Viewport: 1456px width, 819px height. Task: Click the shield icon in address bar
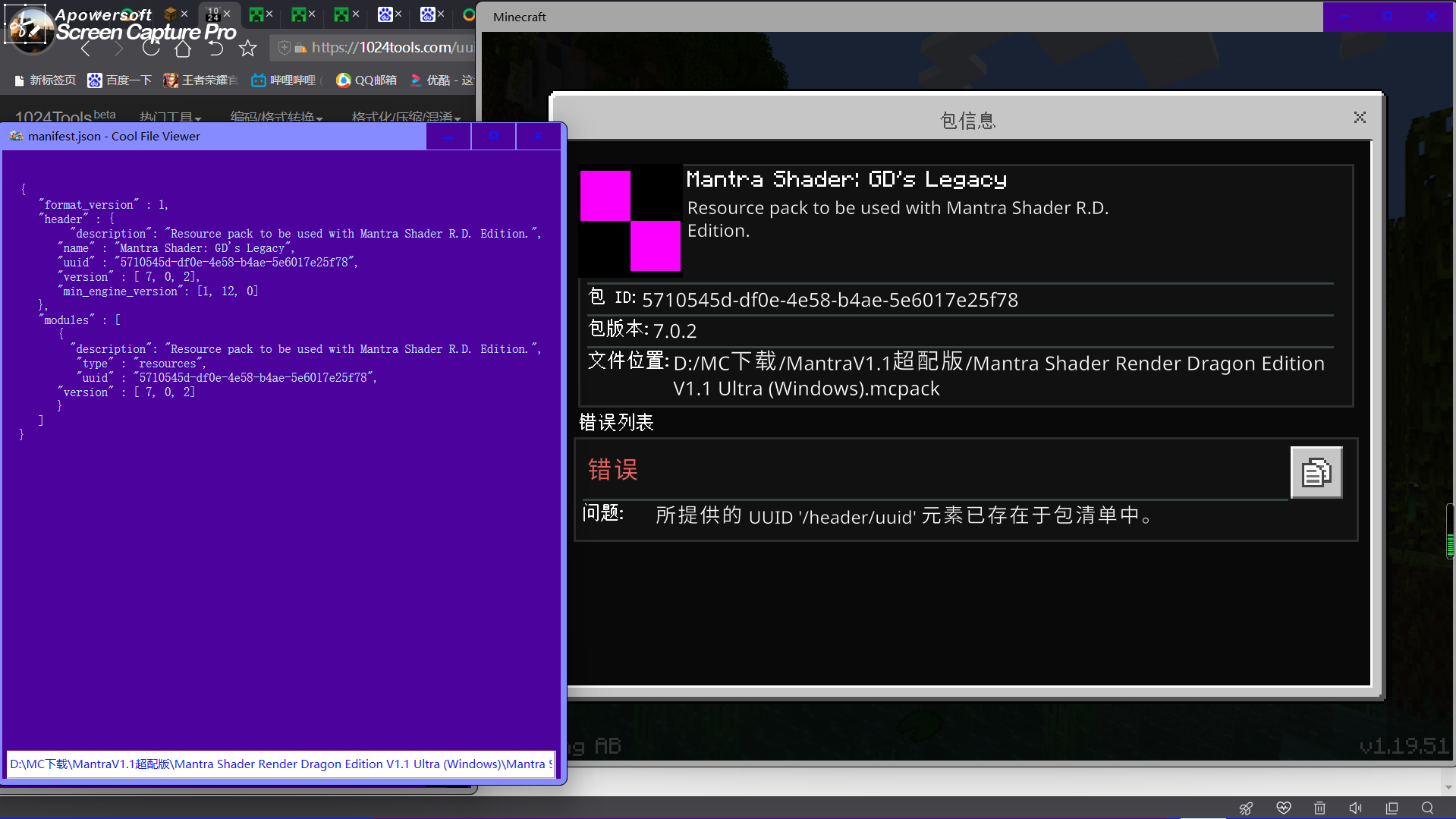[284, 48]
